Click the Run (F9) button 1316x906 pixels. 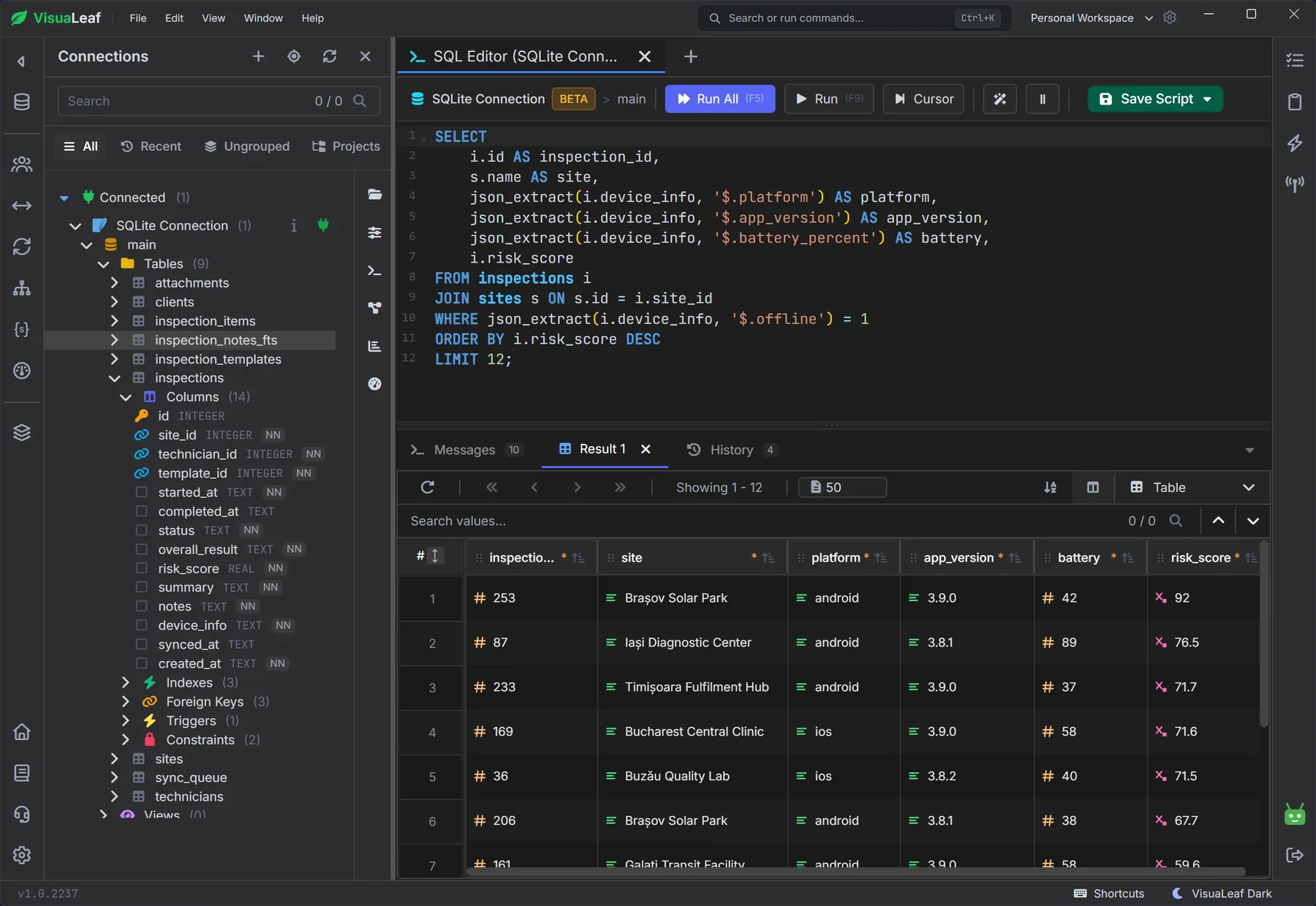[829, 99]
